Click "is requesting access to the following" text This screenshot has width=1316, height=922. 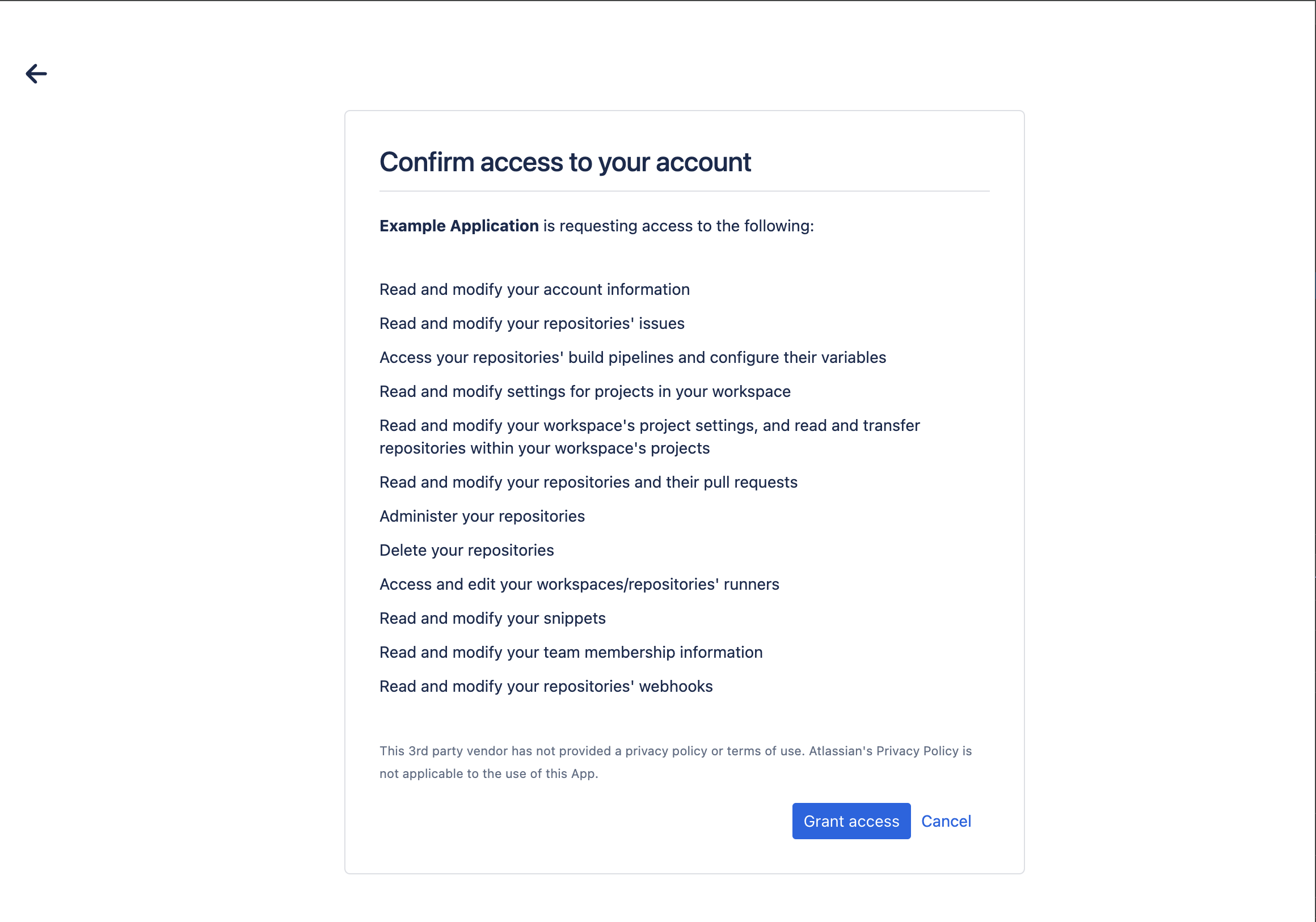(x=678, y=226)
